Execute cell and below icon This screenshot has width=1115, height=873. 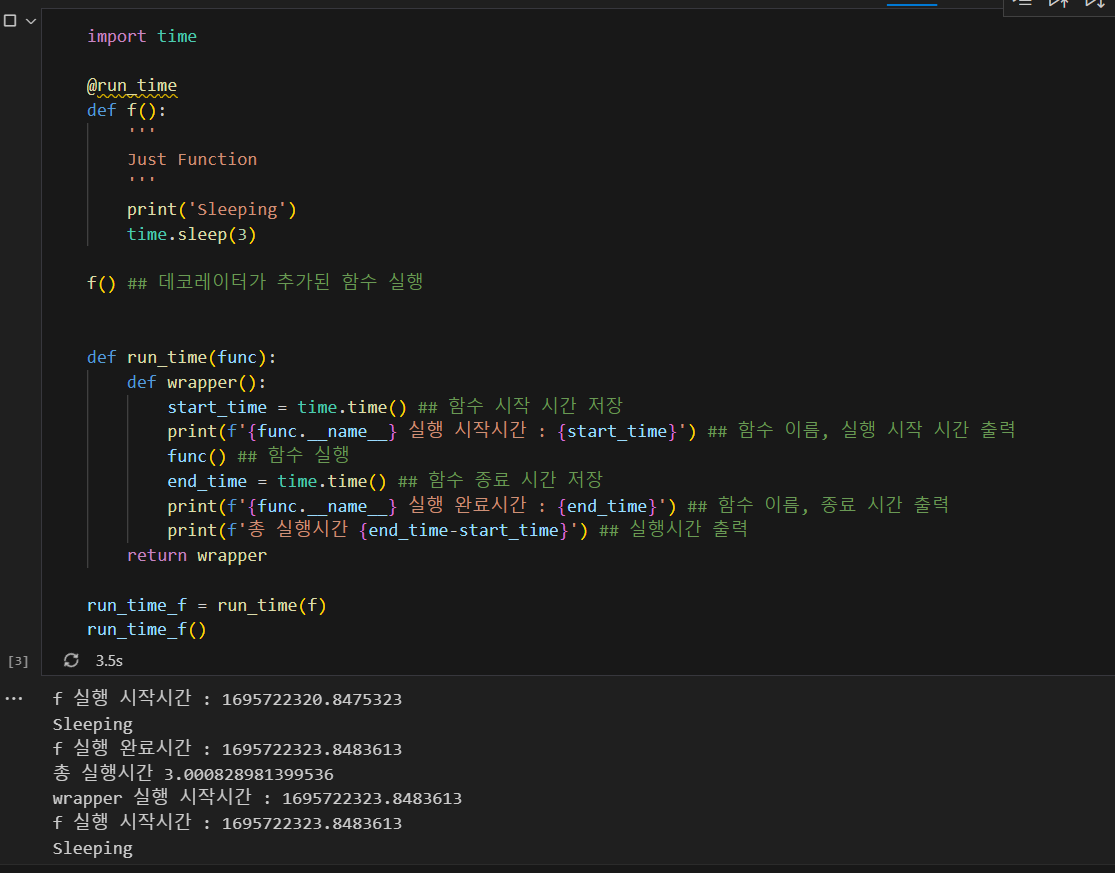pyautogui.click(x=1095, y=4)
